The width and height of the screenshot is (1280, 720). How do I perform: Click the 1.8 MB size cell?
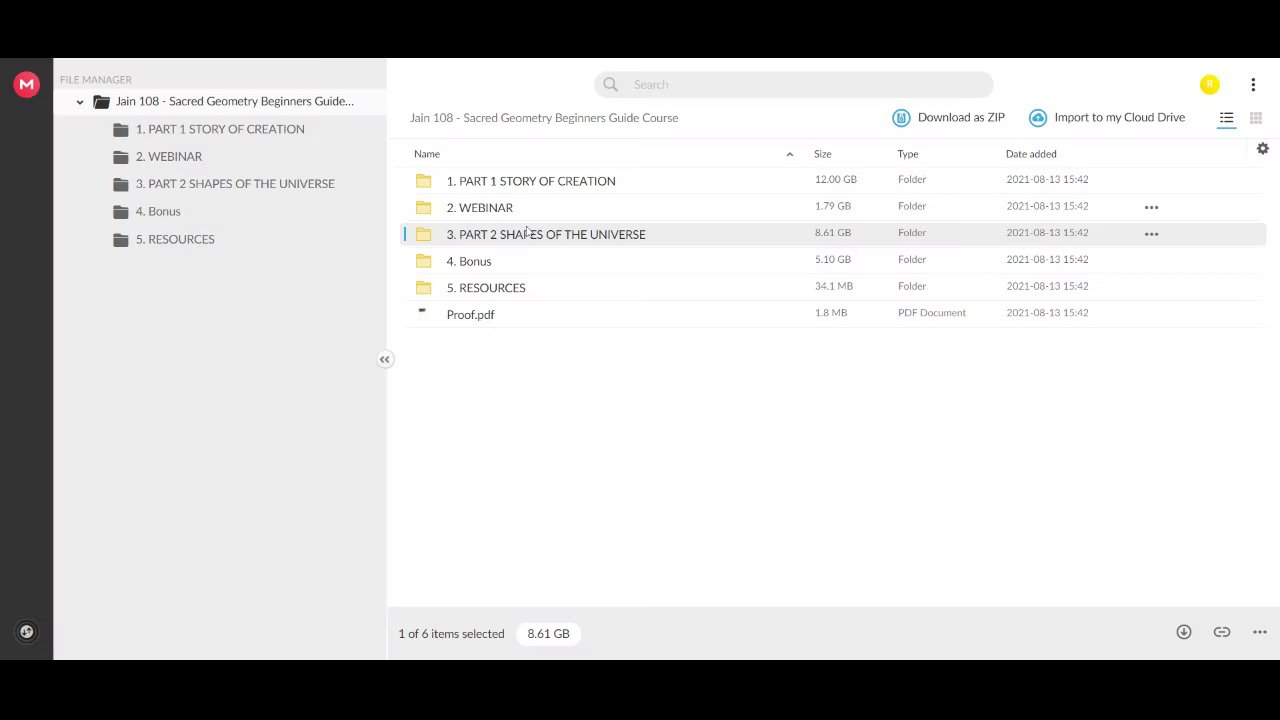831,313
